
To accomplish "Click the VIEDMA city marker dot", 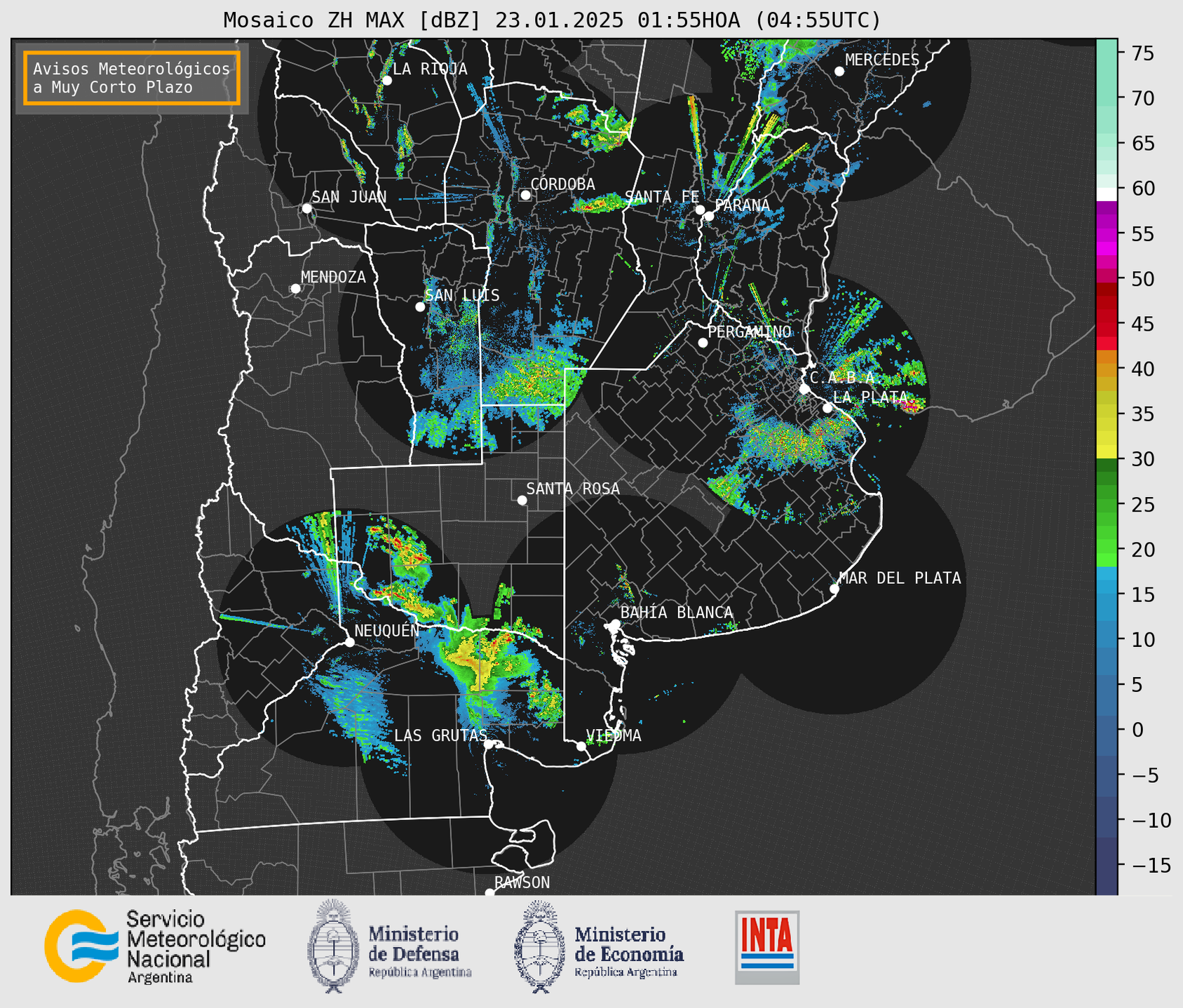I will [581, 746].
